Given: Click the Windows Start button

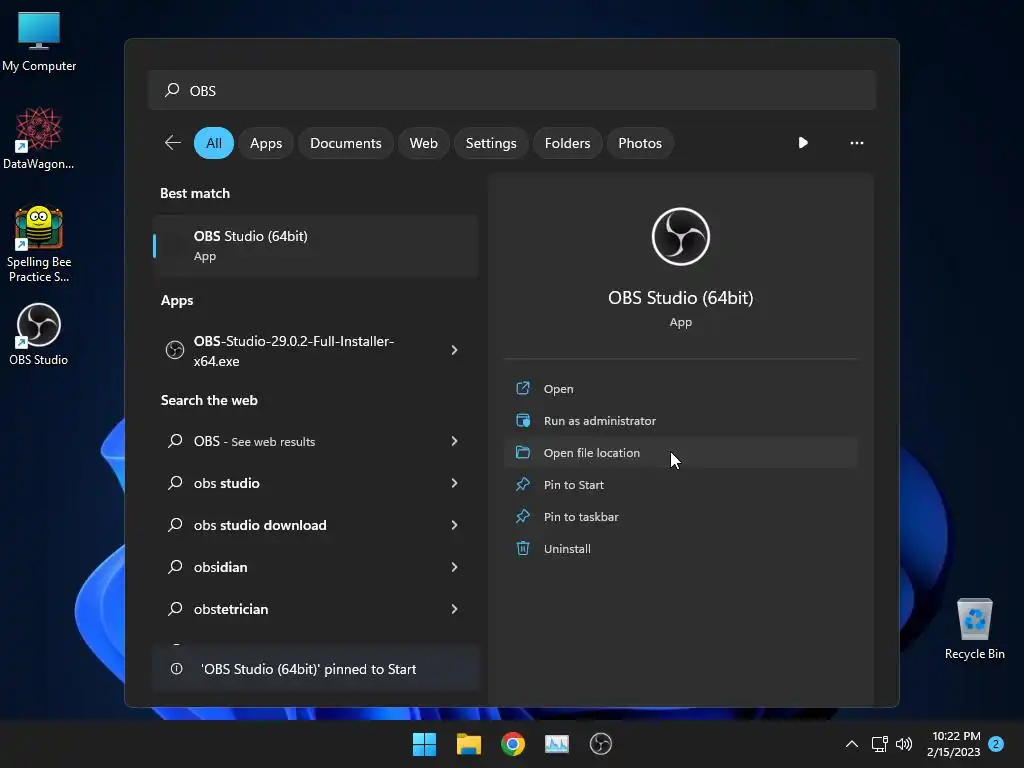Looking at the screenshot, I should pos(424,744).
